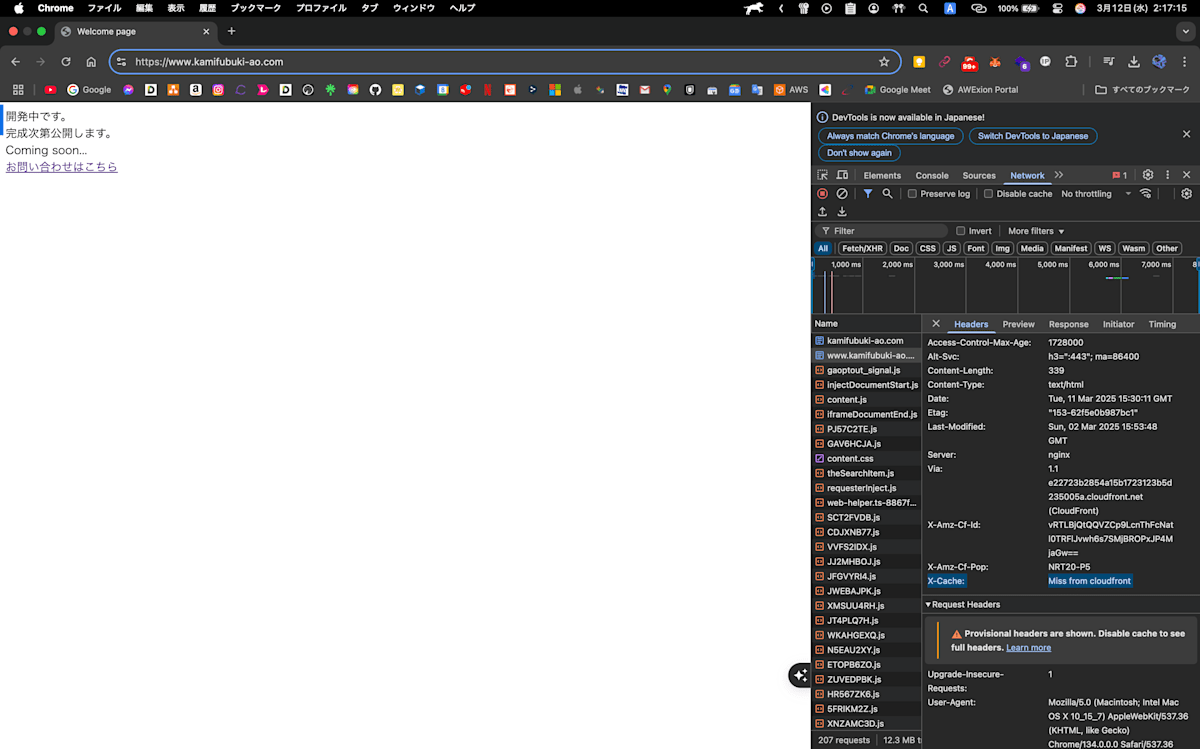Open the Initiator tab of request

coord(1118,325)
